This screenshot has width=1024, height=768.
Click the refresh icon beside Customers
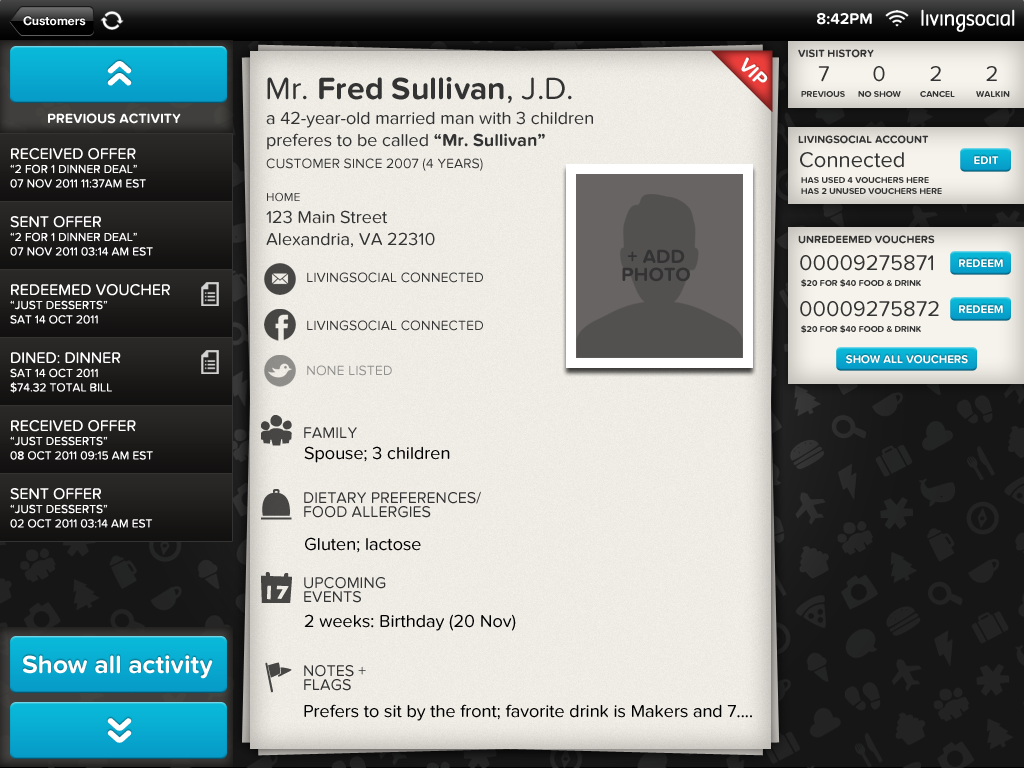click(112, 20)
